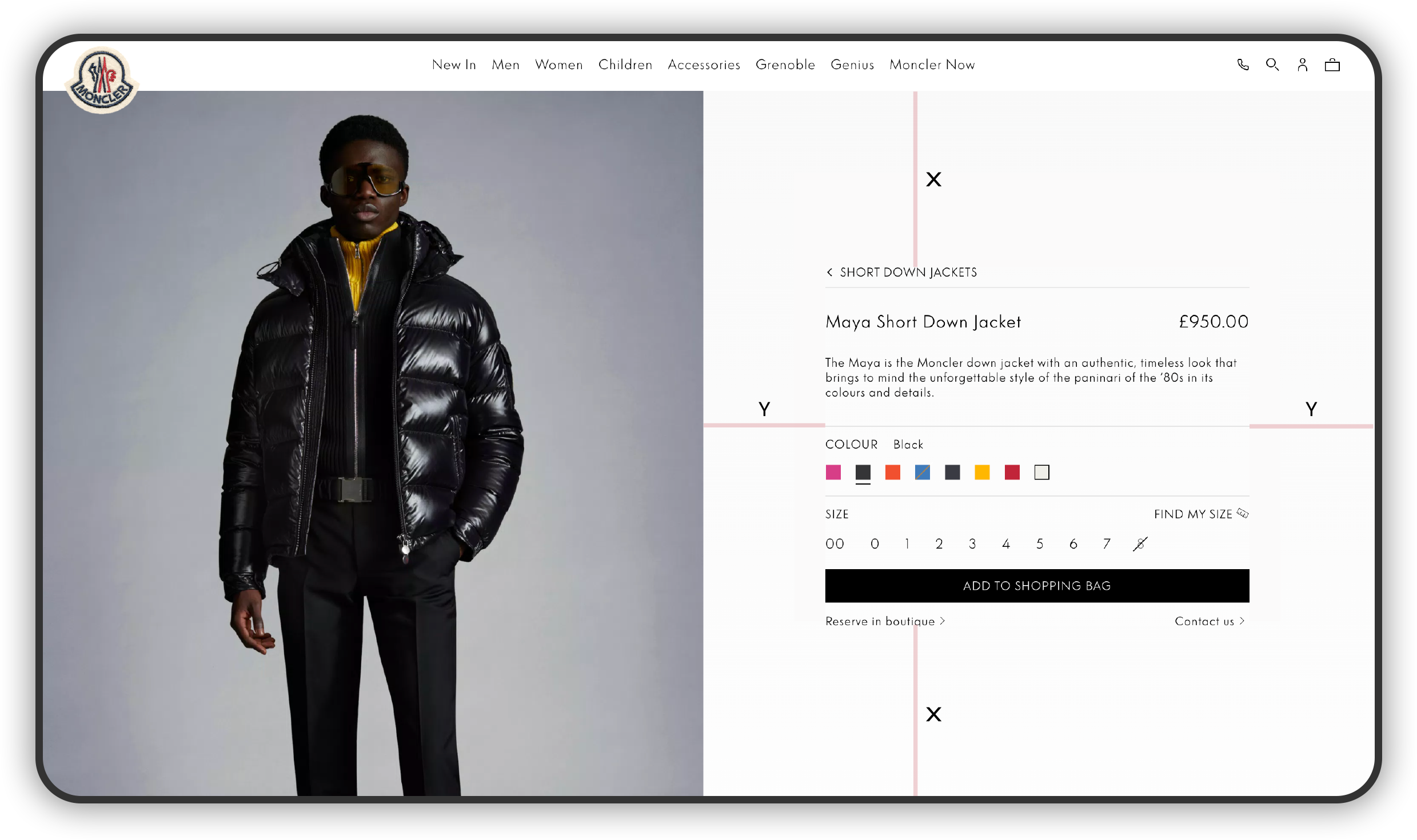This screenshot has height=840, width=1417.
Task: Select the orange colour swatch
Action: (x=892, y=472)
